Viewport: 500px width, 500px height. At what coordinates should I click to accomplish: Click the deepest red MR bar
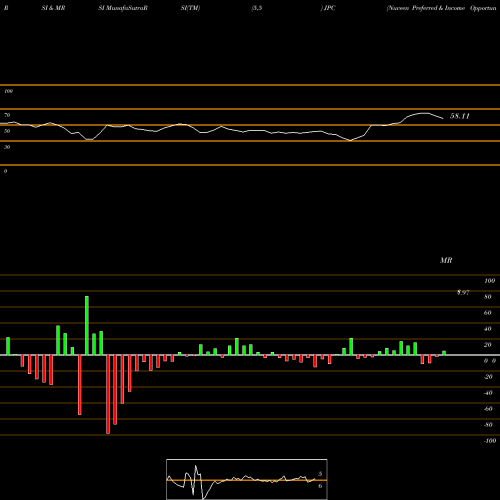click(x=108, y=394)
